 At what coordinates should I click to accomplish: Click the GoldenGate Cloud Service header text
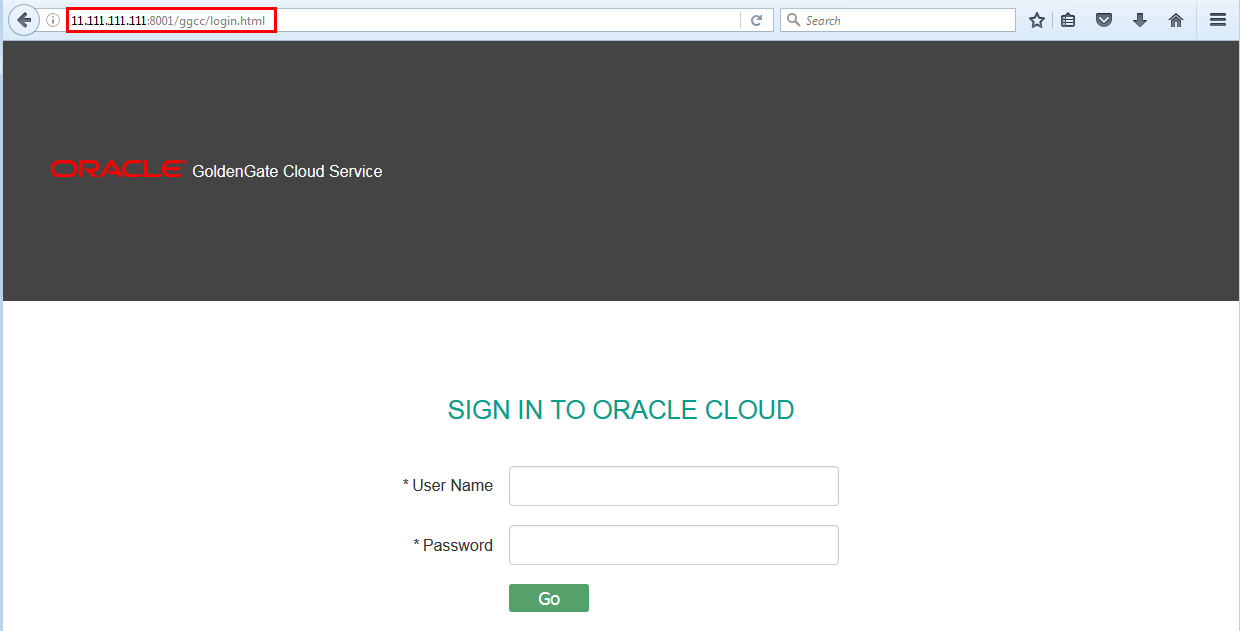pyautogui.click(x=287, y=171)
